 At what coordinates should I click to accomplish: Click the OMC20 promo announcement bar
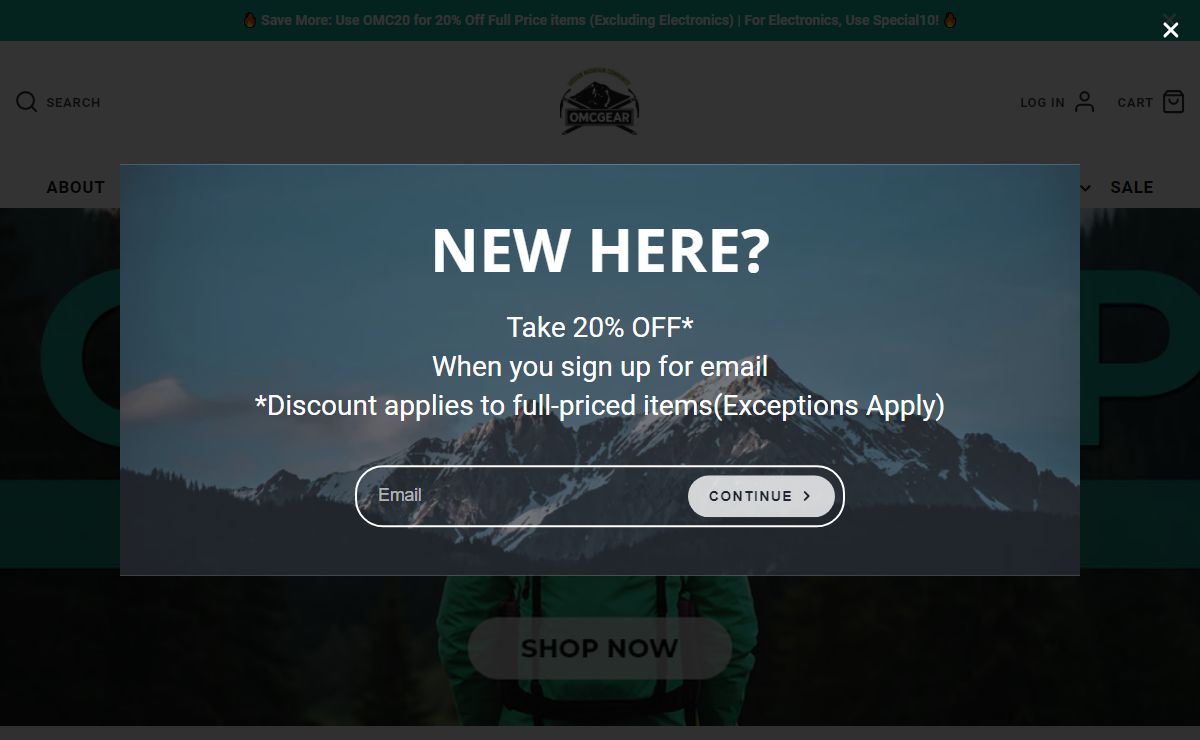pos(600,20)
